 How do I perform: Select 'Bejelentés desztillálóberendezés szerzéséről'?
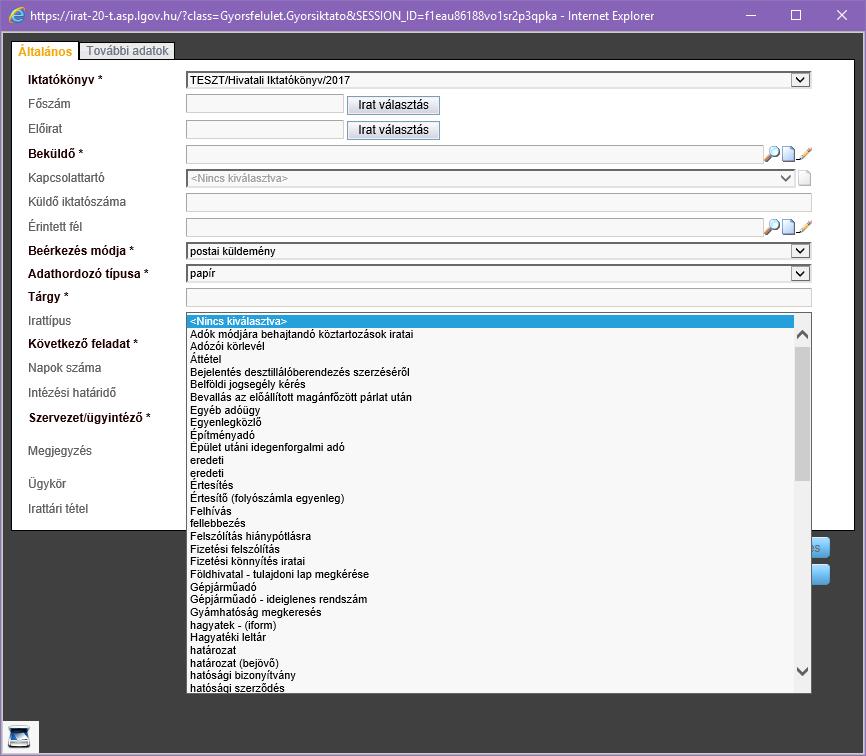click(x=490, y=372)
